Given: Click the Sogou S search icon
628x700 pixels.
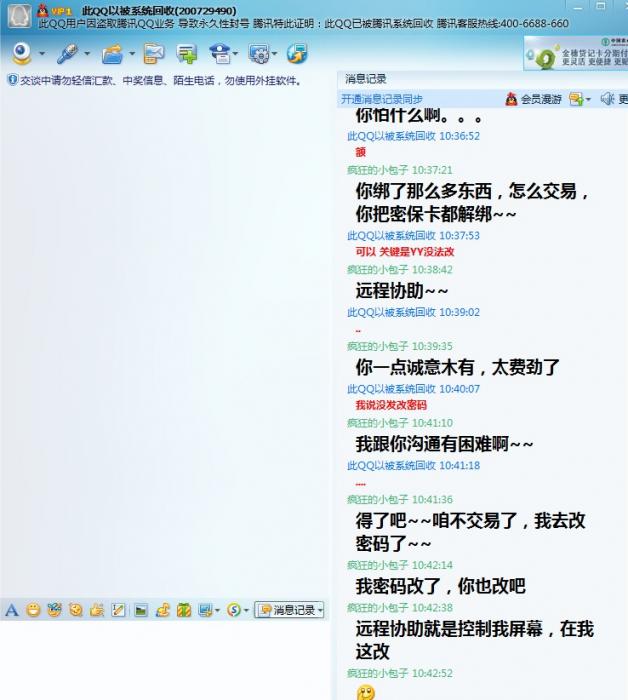Looking at the screenshot, I should (x=234, y=609).
